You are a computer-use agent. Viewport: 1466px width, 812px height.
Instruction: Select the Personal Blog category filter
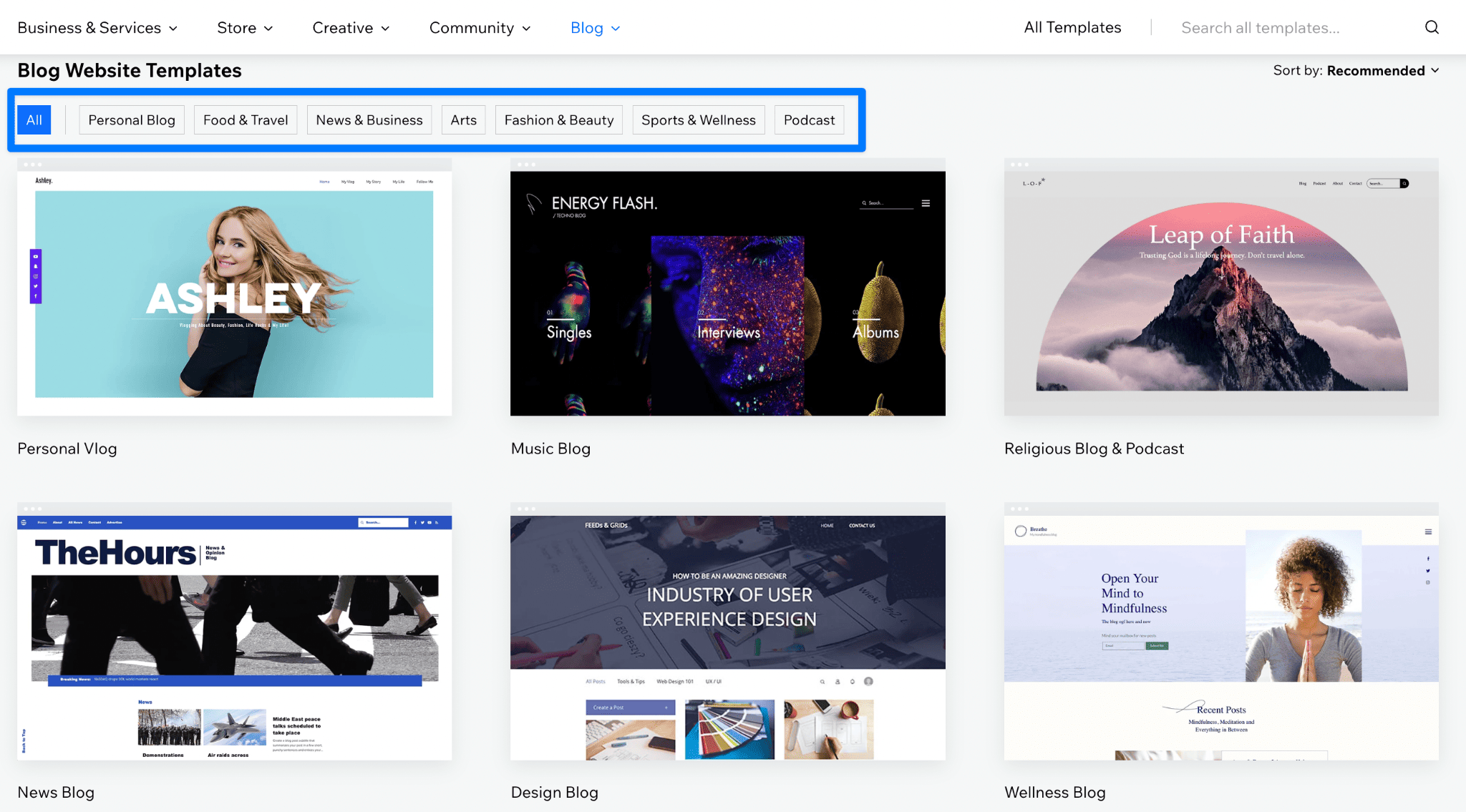[131, 119]
